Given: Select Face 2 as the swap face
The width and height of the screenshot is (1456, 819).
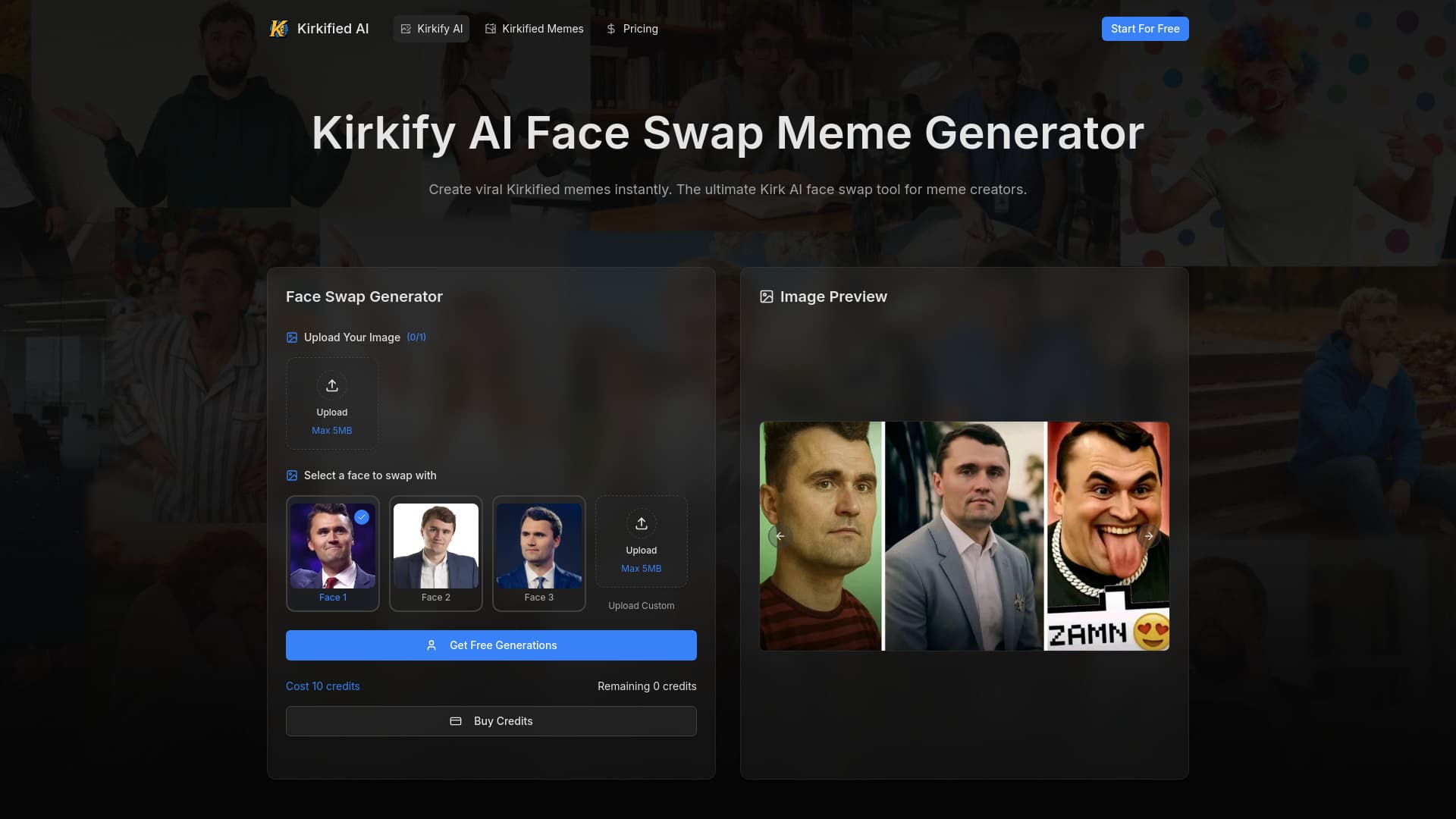Looking at the screenshot, I should click(435, 553).
